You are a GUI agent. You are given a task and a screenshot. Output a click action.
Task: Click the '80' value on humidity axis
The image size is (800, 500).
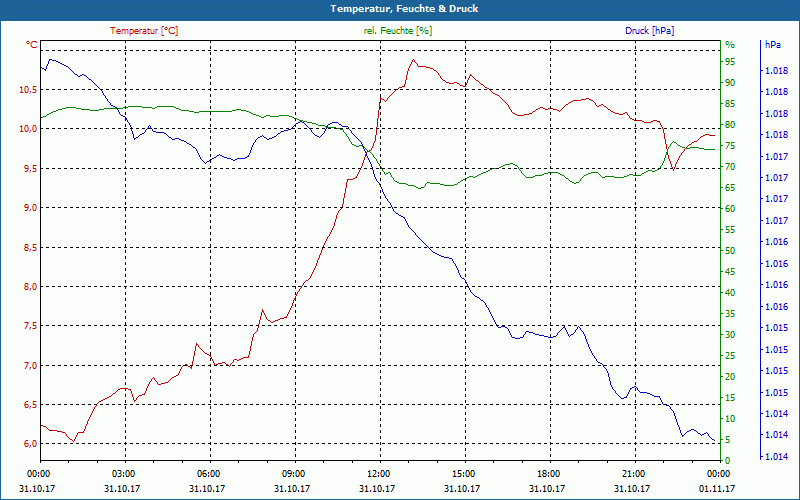tap(730, 125)
